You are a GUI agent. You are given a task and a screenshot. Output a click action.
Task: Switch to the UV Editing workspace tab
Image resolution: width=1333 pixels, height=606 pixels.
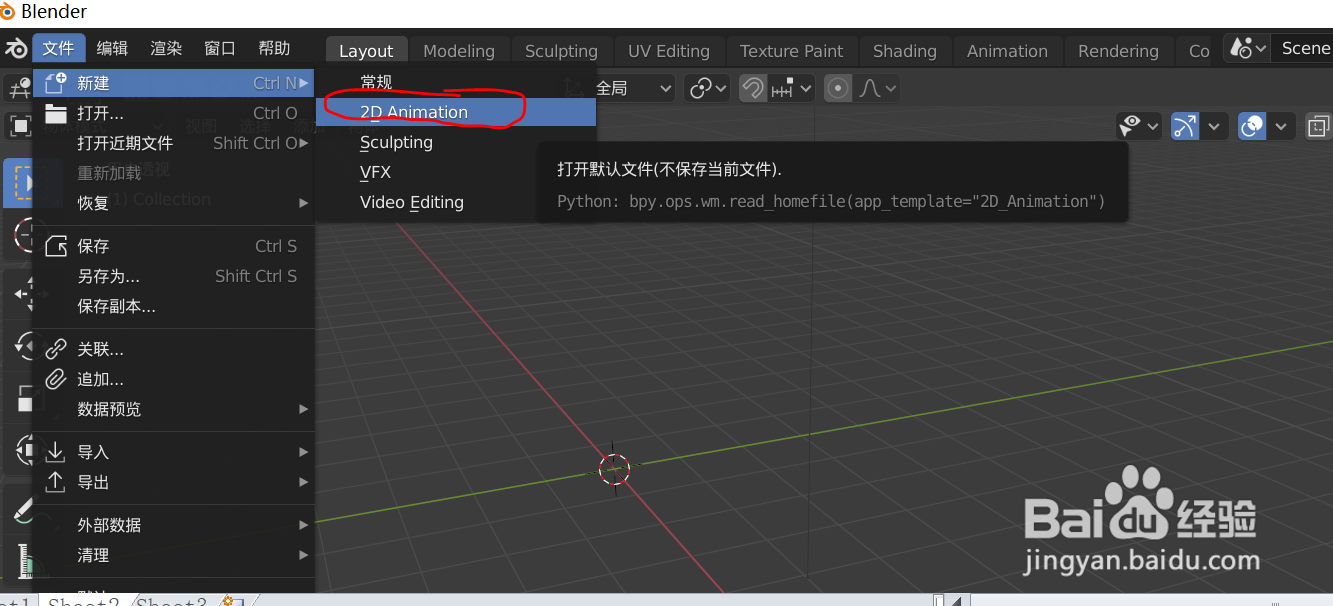tap(669, 50)
